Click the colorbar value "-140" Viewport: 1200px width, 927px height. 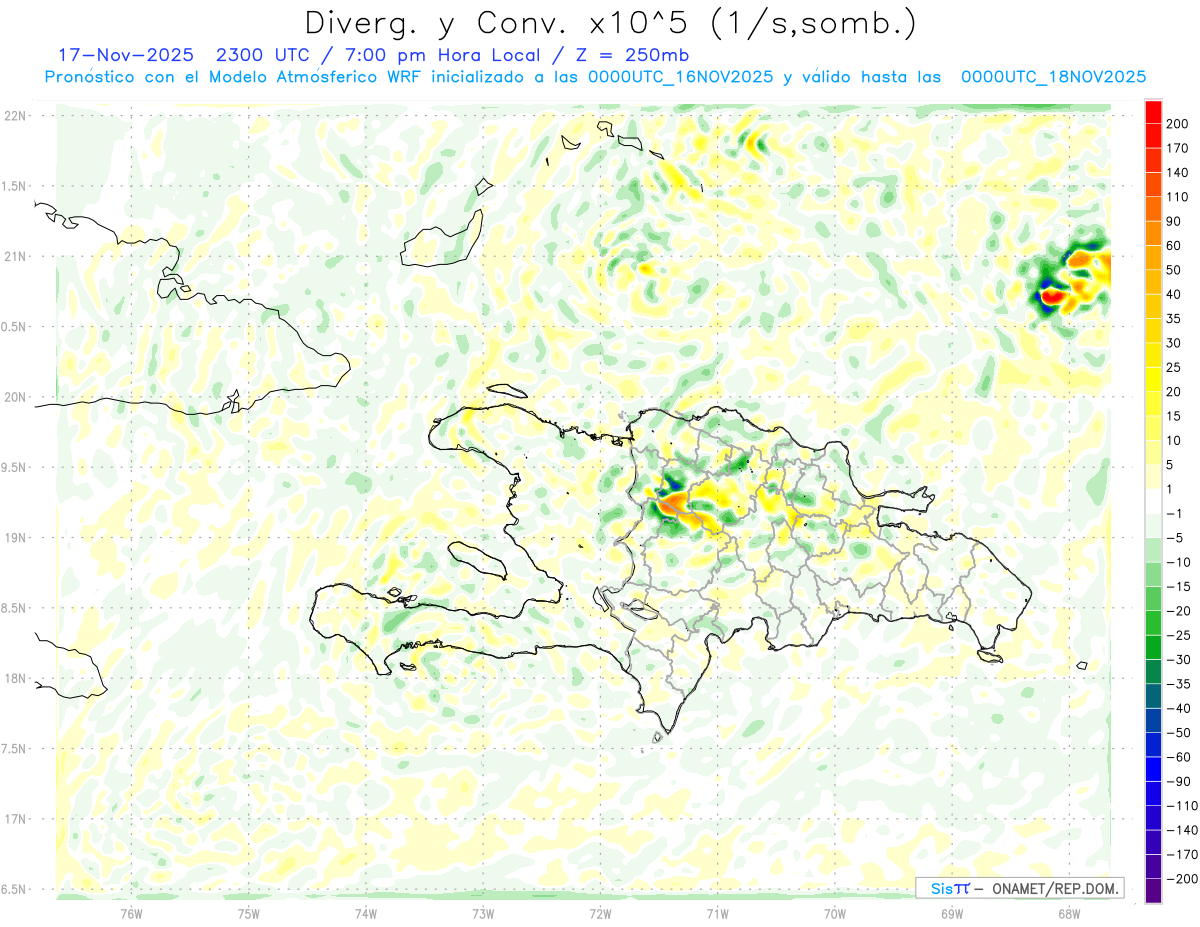click(1180, 830)
